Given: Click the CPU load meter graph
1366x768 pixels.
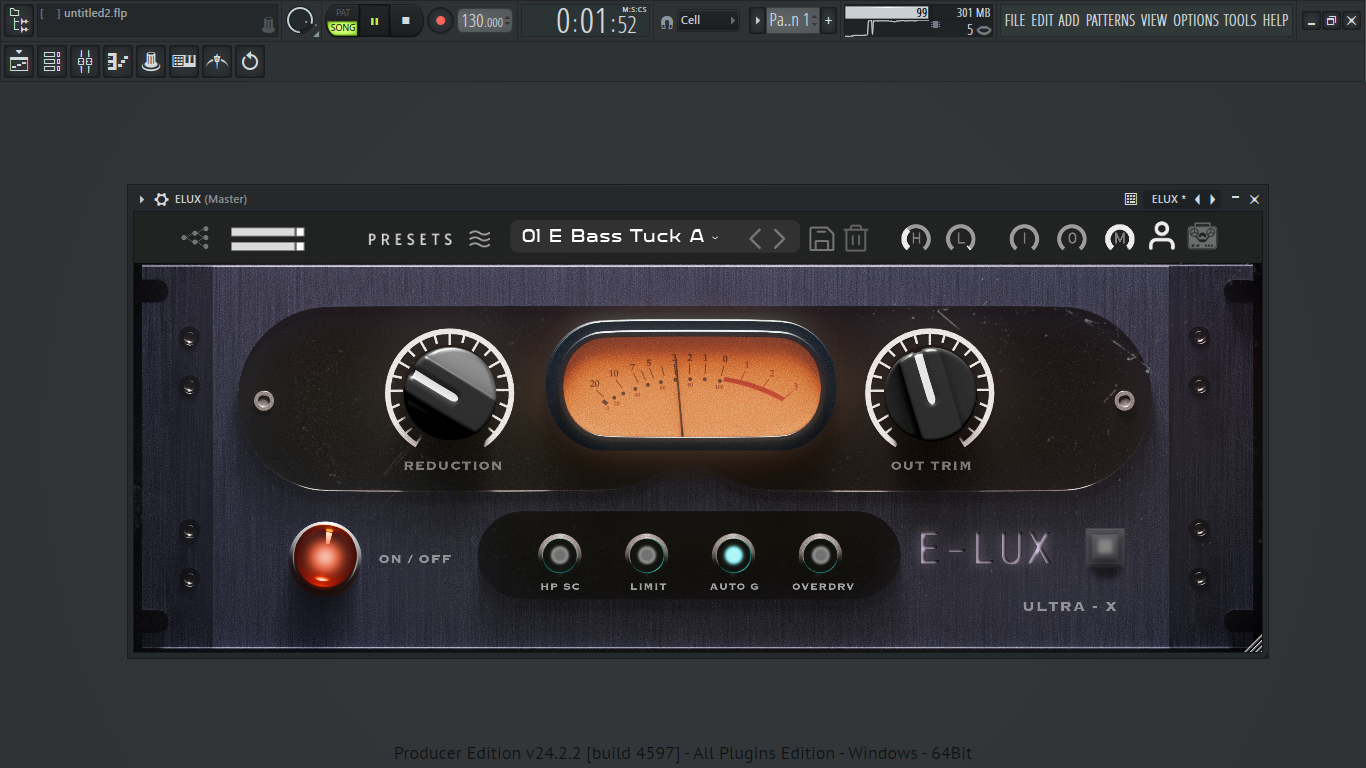Looking at the screenshot, I should pos(887,21).
